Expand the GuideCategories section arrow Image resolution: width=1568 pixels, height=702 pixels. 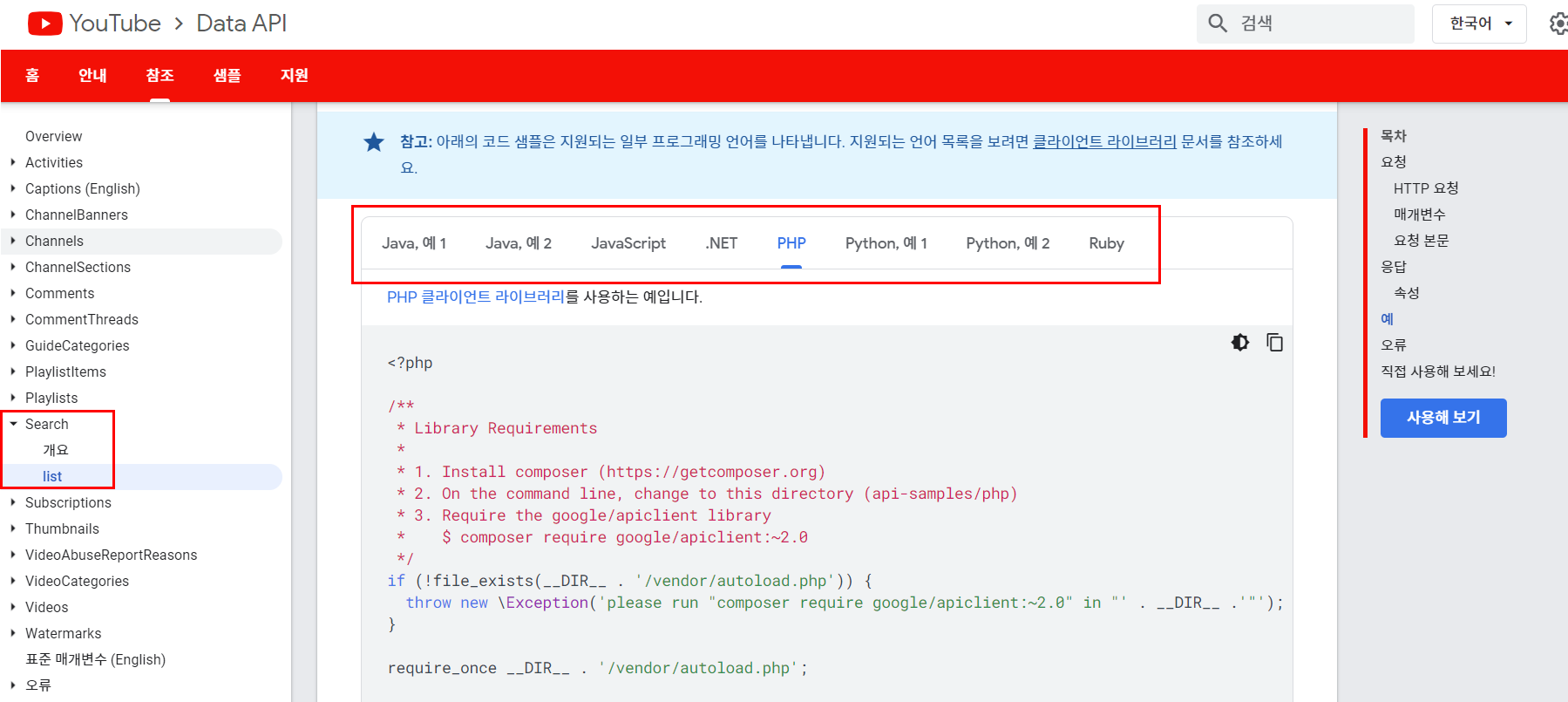pyautogui.click(x=13, y=345)
